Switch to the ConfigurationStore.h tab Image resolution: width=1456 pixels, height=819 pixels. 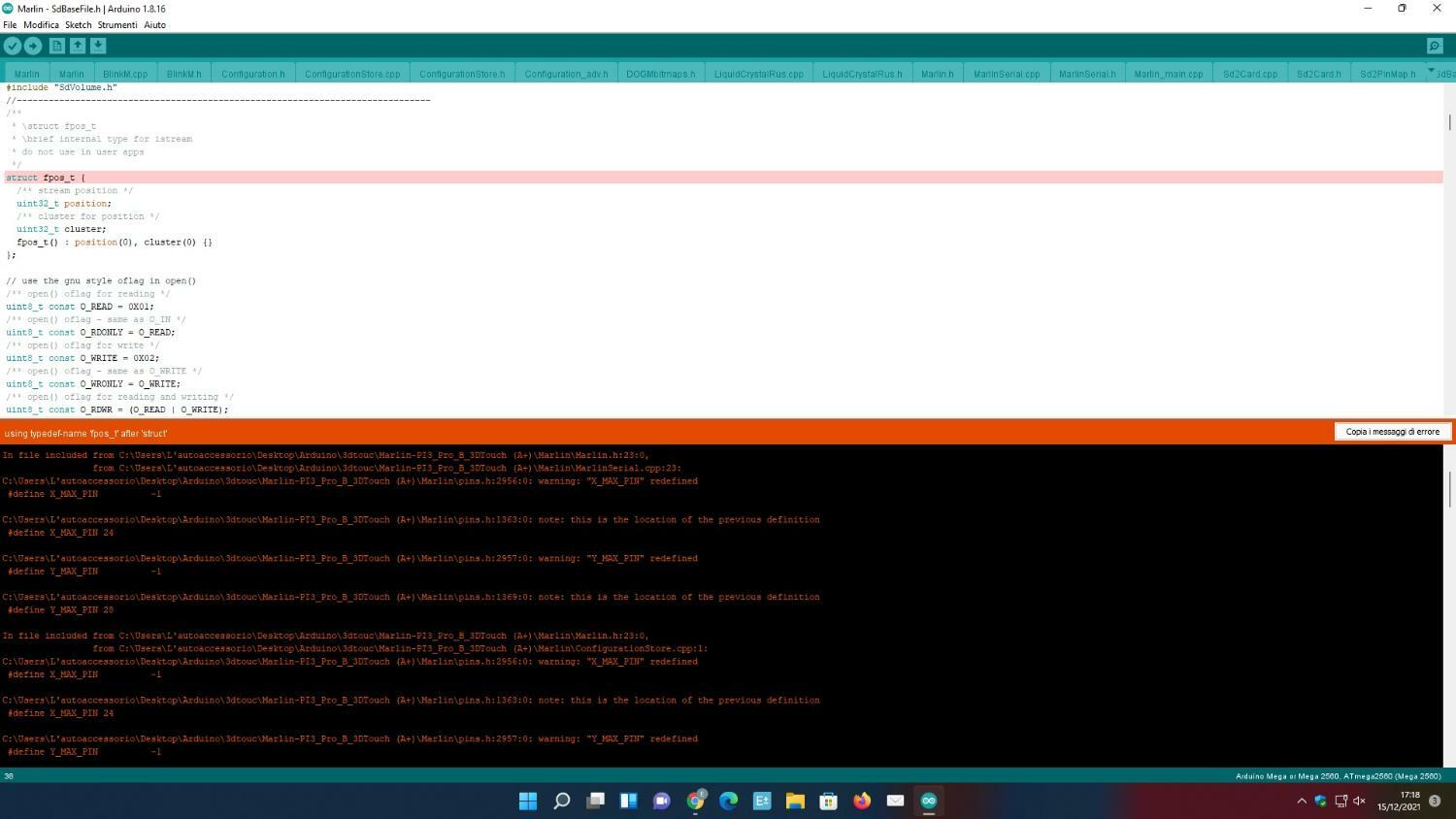click(462, 74)
